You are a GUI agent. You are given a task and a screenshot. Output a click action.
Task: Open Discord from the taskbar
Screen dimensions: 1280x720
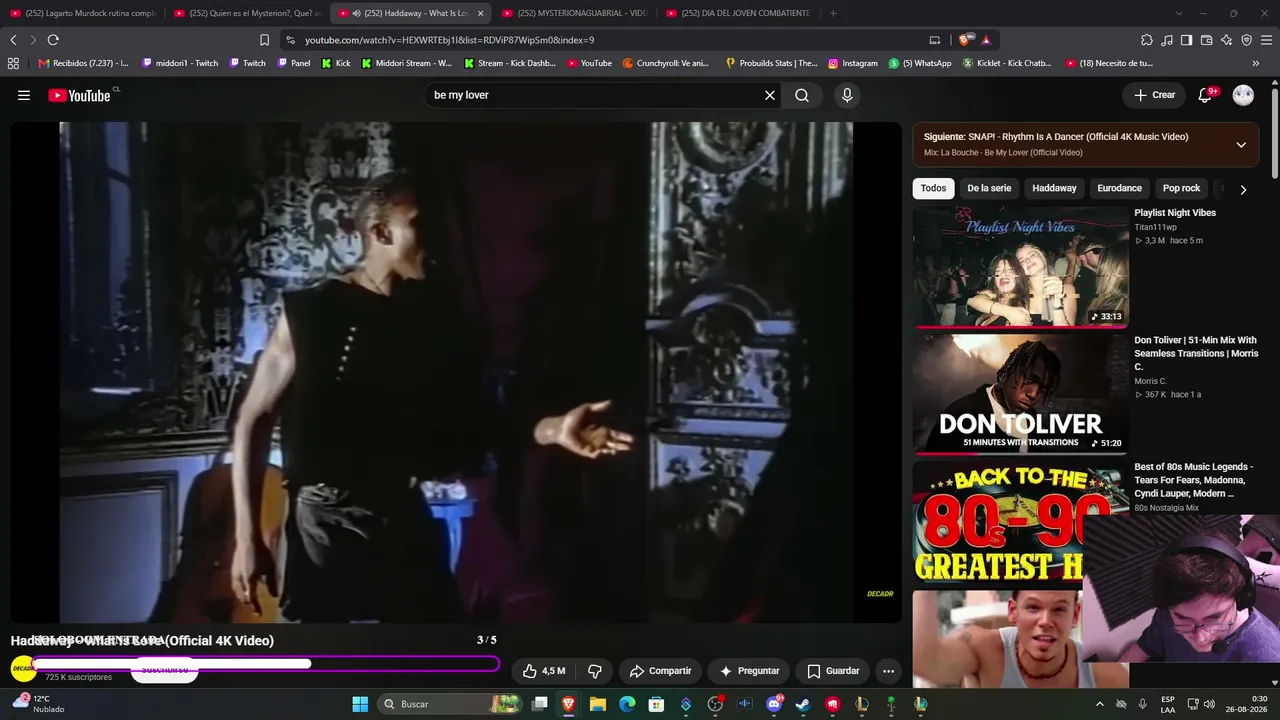(773, 704)
